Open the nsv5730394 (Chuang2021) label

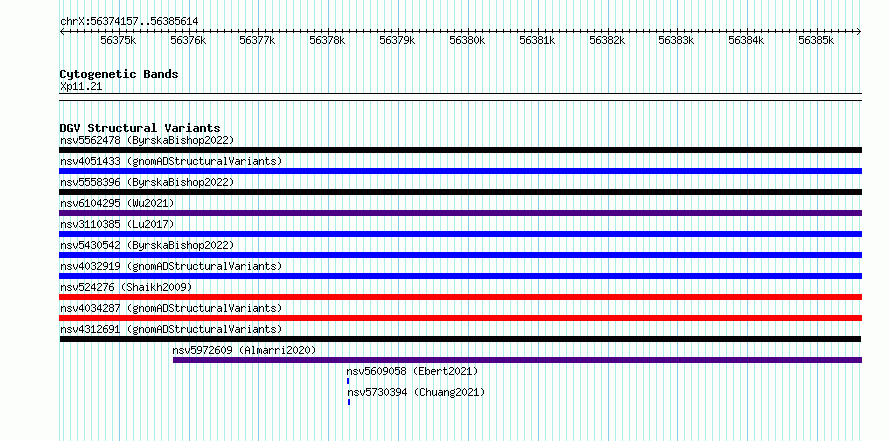(416, 392)
